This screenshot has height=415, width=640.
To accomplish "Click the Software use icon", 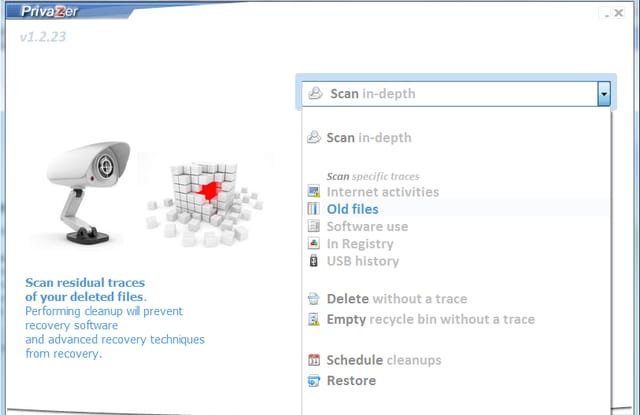I will [x=313, y=226].
